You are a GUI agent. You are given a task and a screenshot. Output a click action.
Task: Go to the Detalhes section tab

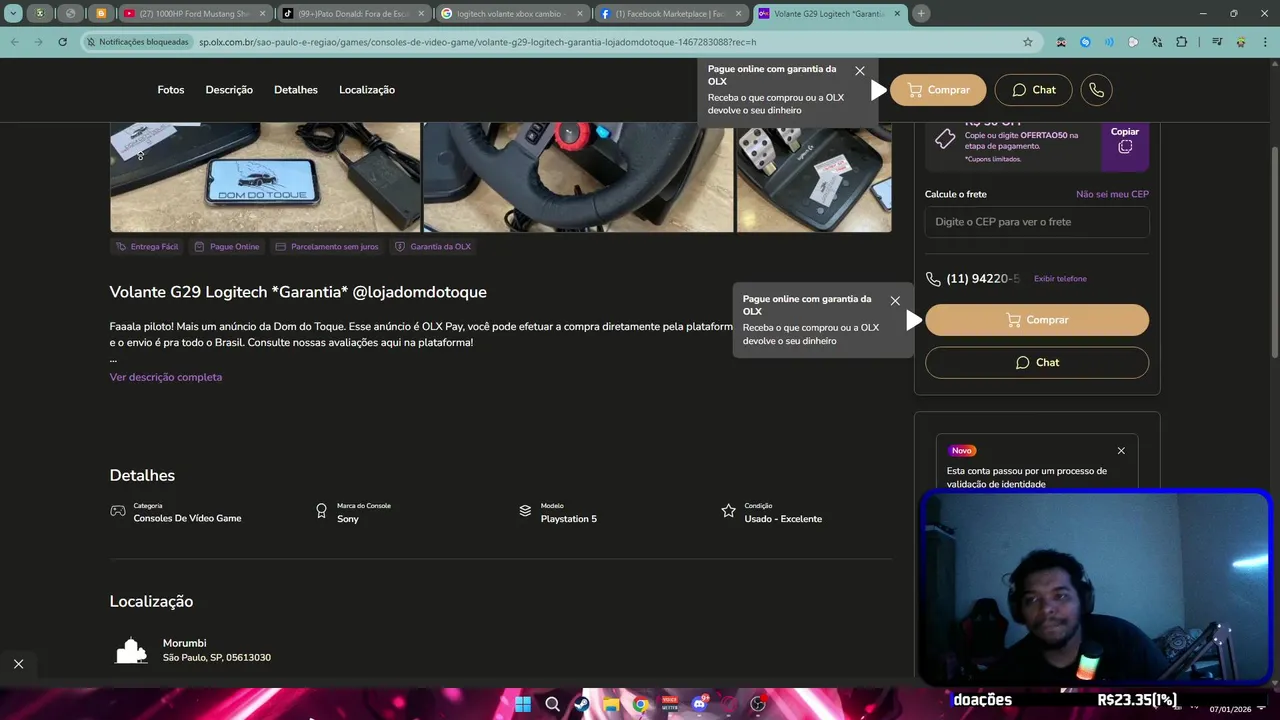[x=296, y=90]
